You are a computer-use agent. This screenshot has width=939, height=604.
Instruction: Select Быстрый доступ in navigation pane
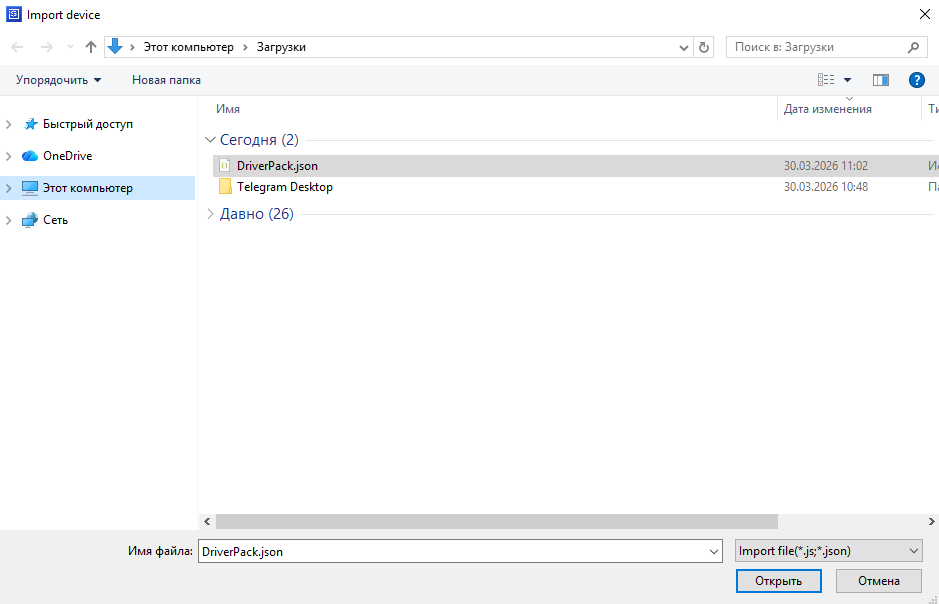(88, 124)
